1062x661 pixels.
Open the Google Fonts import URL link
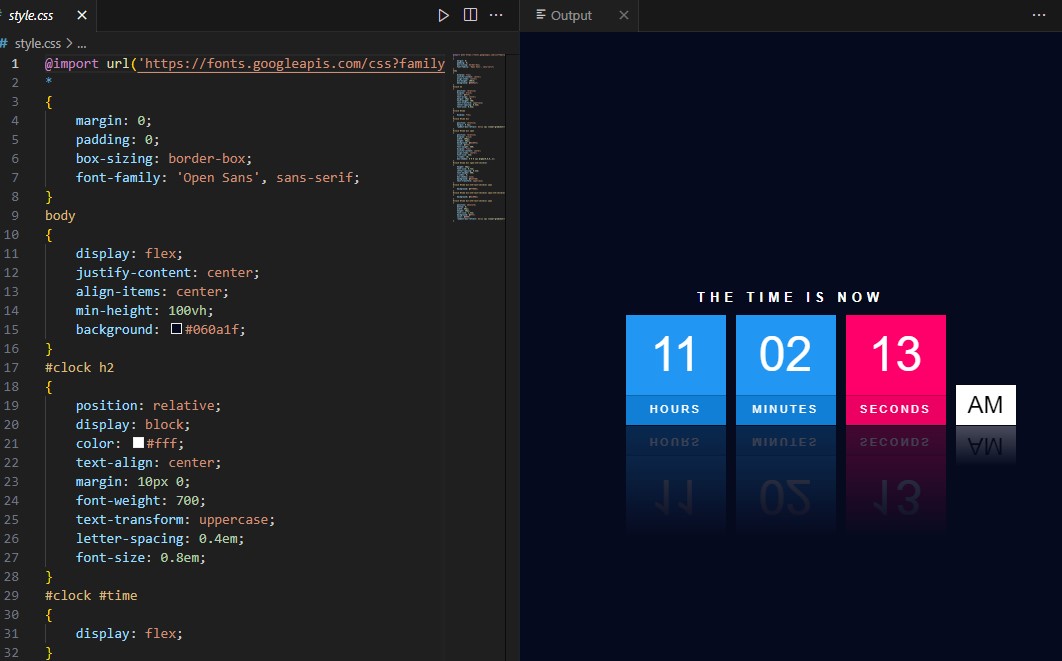pos(293,64)
